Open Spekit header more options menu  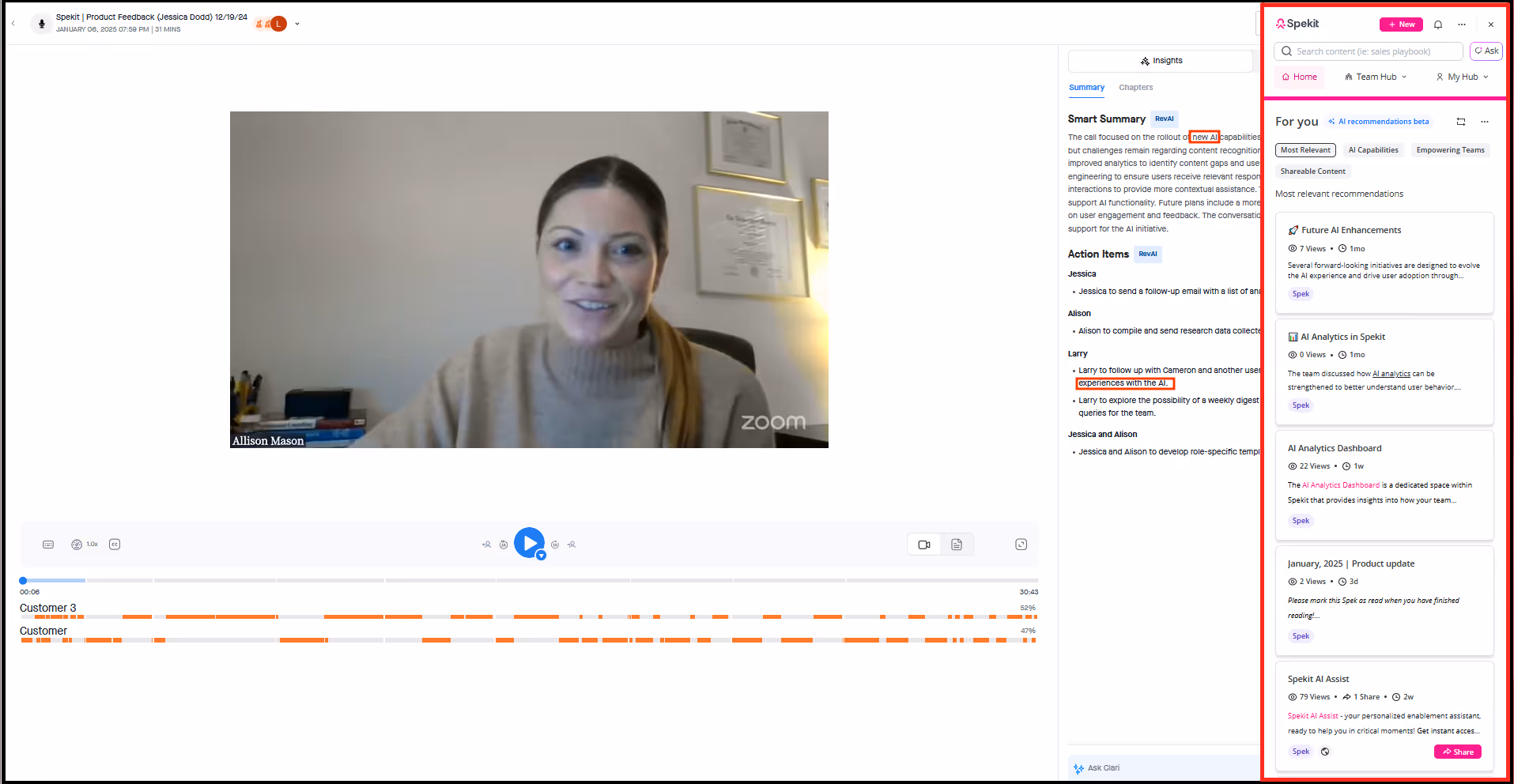click(x=1462, y=24)
